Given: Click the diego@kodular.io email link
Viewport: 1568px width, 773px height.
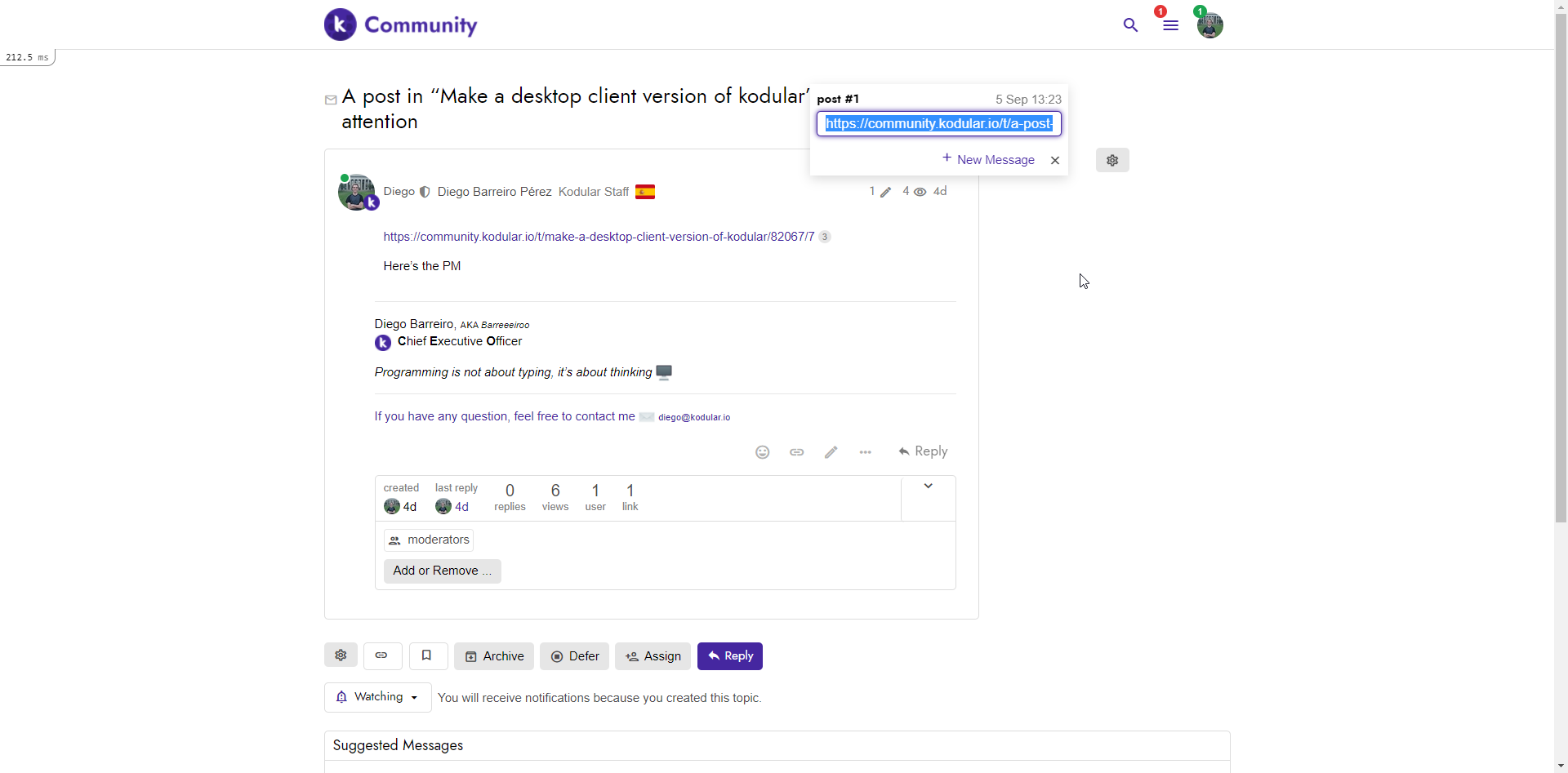Looking at the screenshot, I should click(x=694, y=417).
